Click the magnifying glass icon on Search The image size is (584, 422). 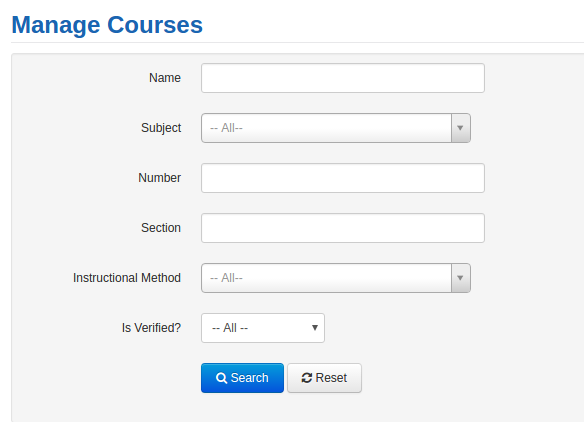[221, 378]
